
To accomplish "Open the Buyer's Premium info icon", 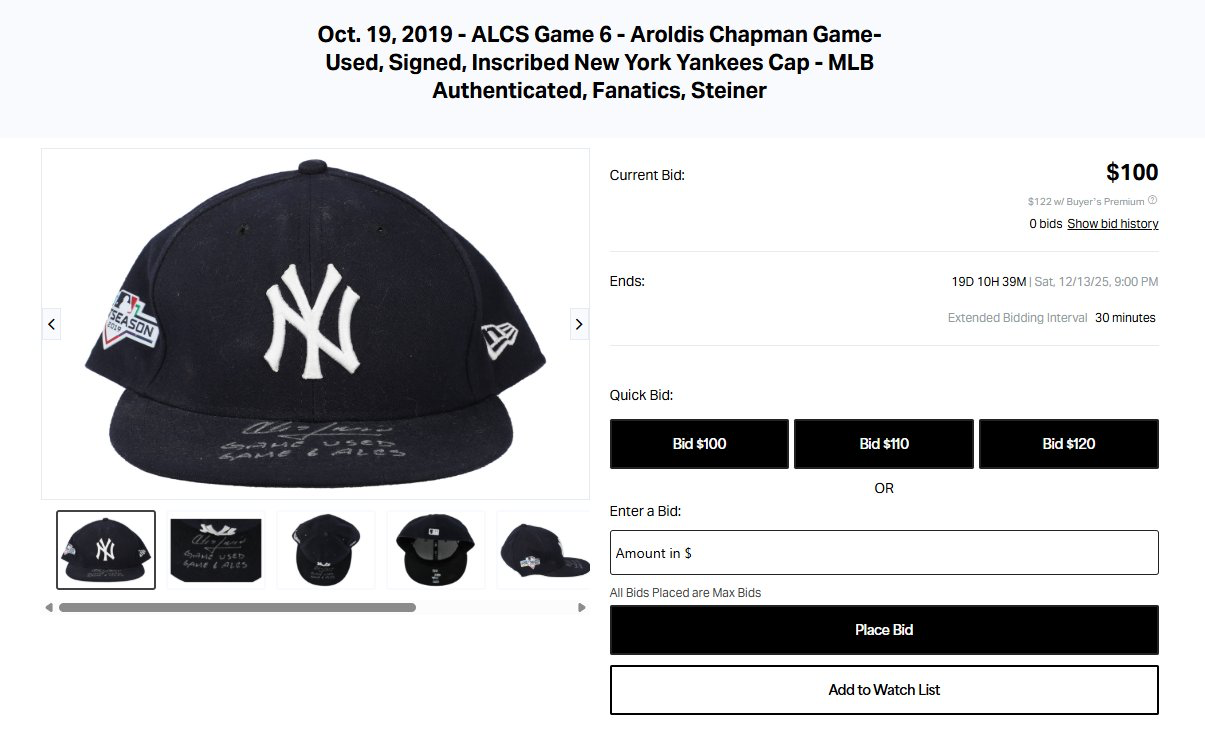I will [1152, 201].
